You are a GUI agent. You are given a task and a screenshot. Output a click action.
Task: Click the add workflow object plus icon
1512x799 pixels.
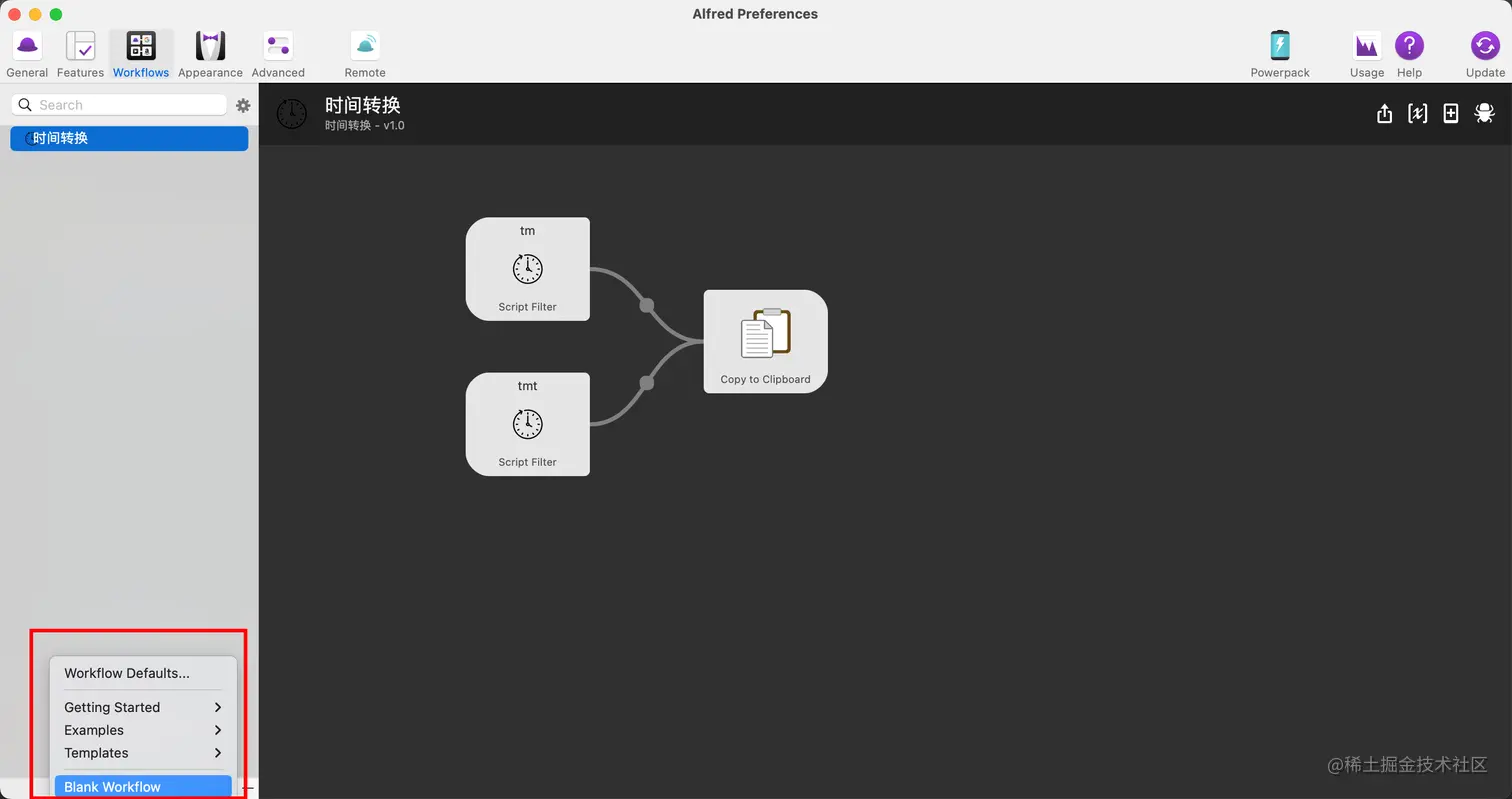(x=1451, y=114)
